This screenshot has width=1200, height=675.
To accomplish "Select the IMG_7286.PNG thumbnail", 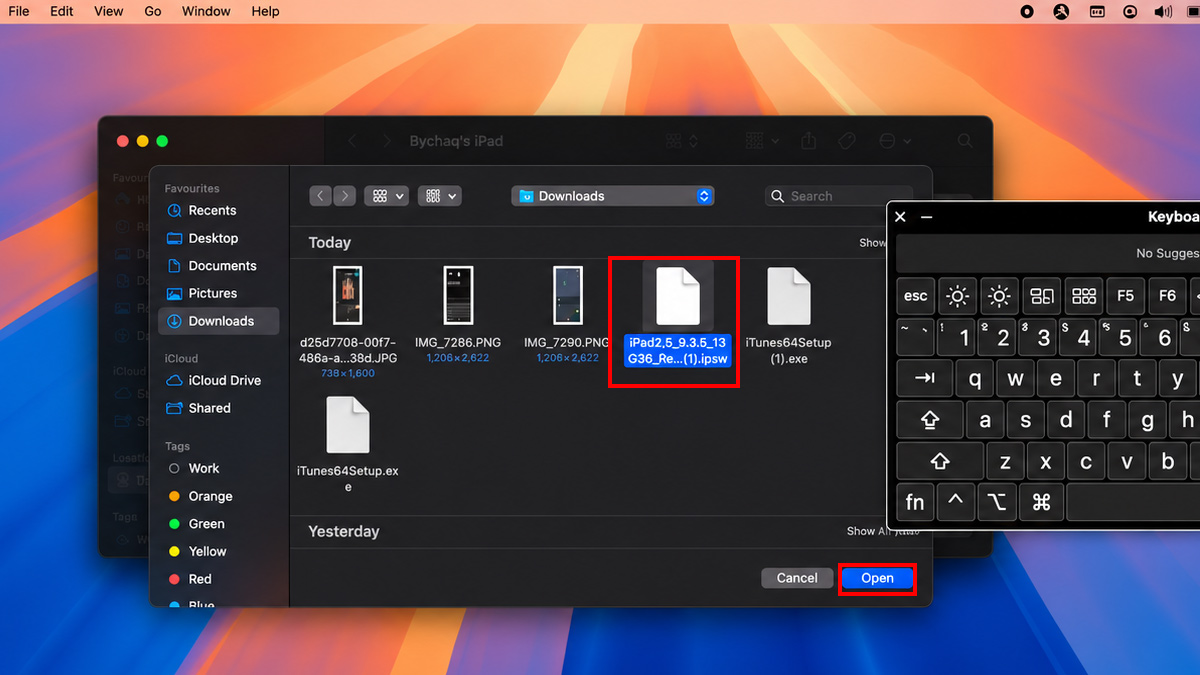I will tap(458, 295).
